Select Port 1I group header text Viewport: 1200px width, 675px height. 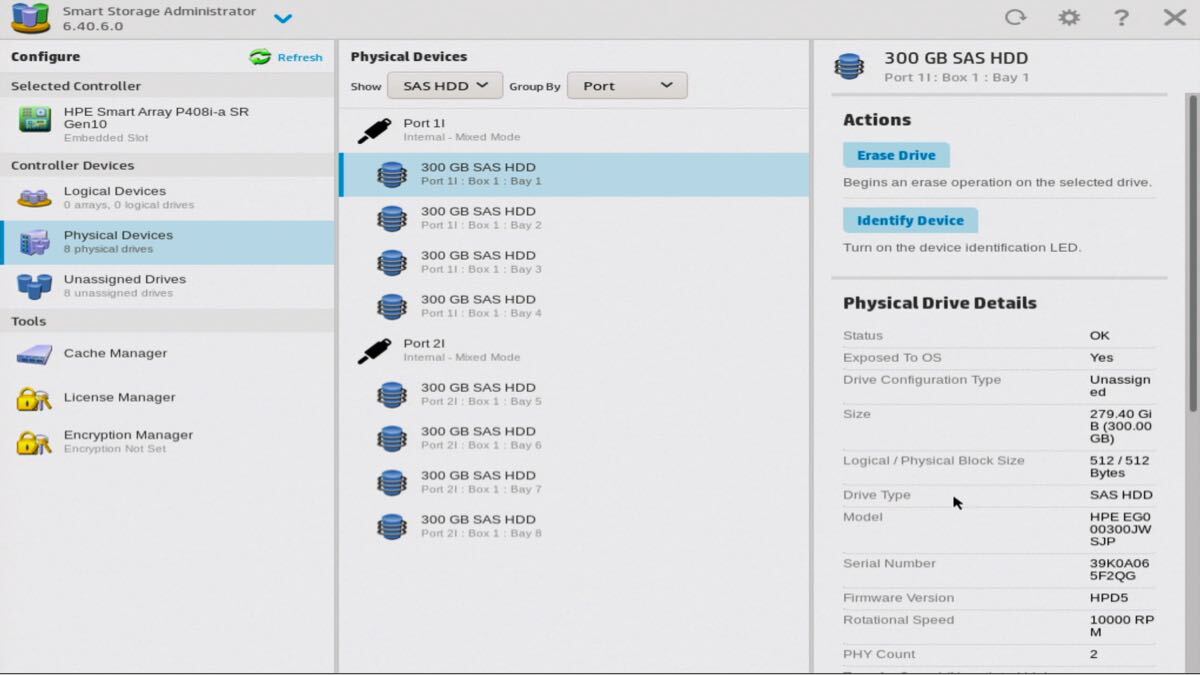[x=424, y=123]
